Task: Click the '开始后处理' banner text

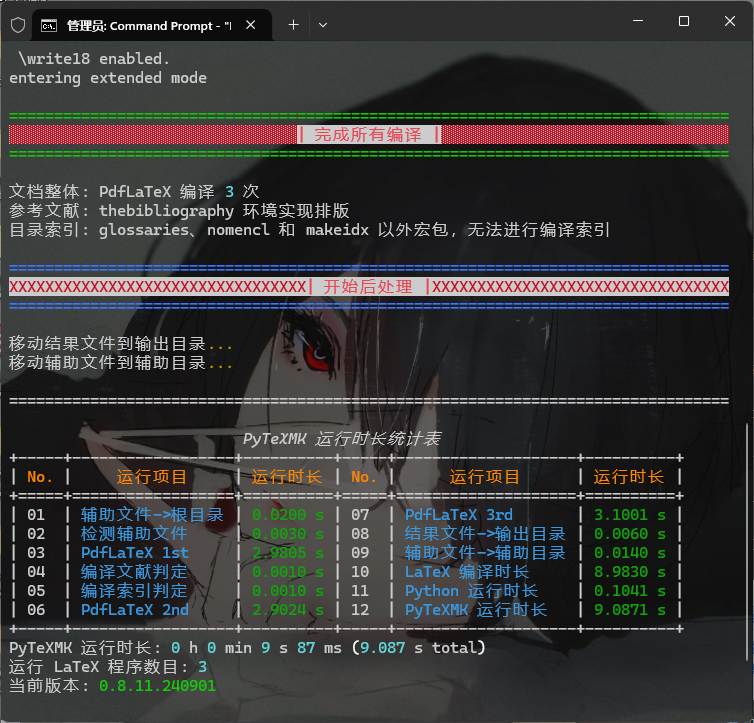Action: coord(368,287)
